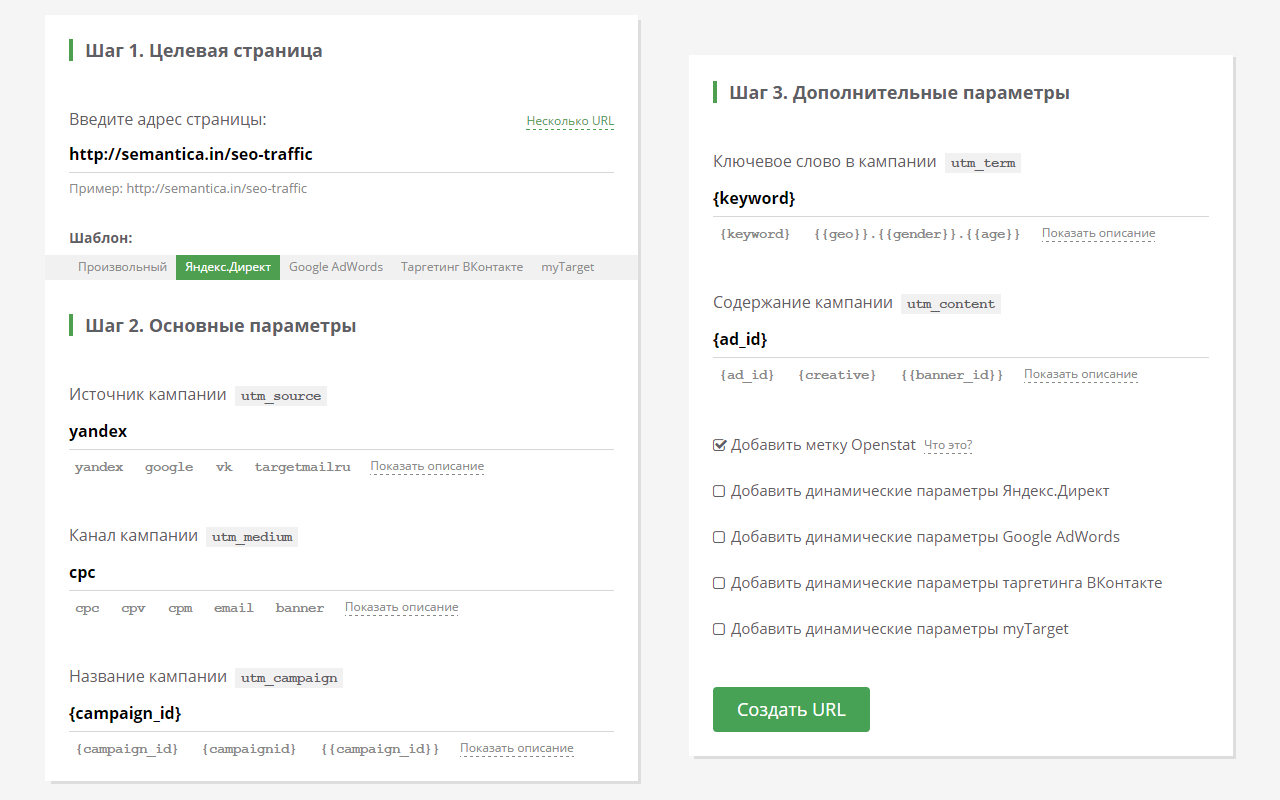The height and width of the screenshot is (800, 1280).
Task: Click the page address input field
Action: (341, 154)
